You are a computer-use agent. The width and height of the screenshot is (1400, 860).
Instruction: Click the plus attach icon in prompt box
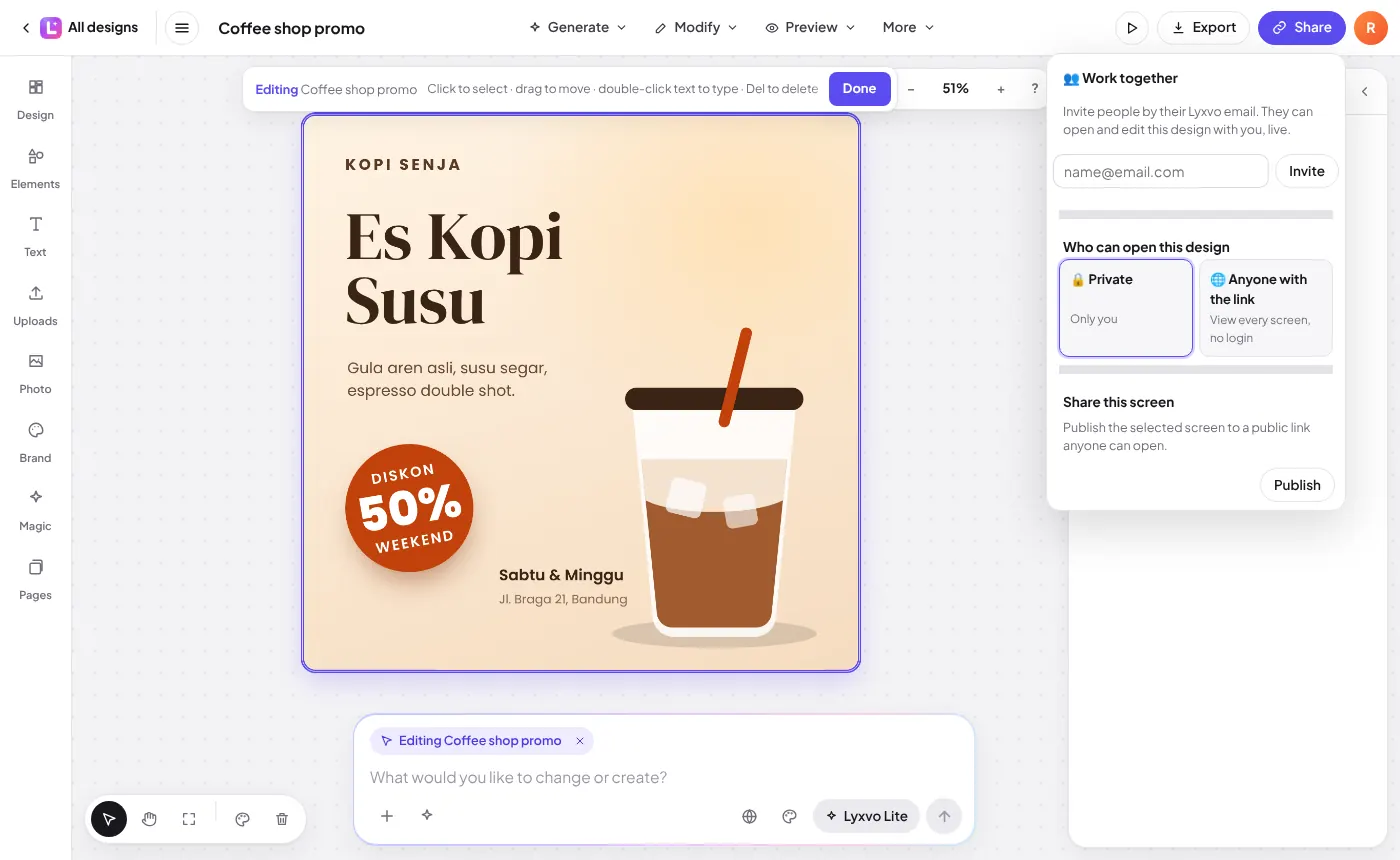[x=387, y=816]
